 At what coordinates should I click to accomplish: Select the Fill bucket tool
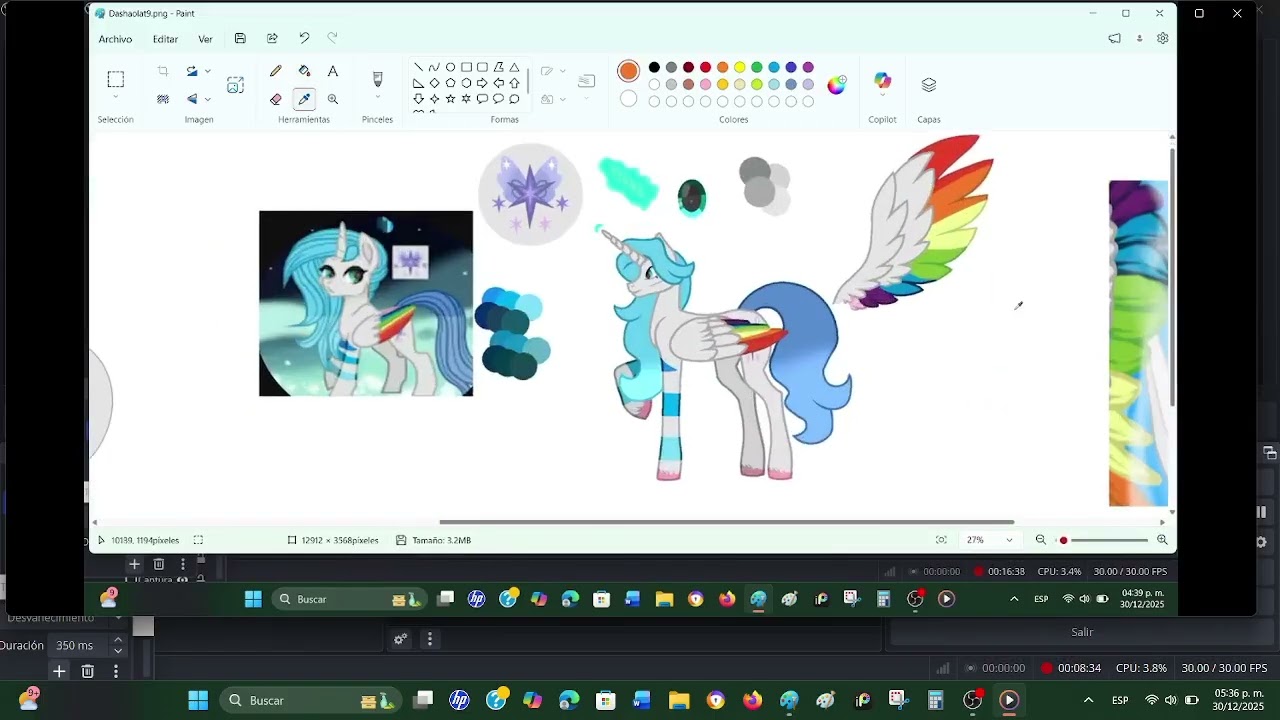pyautogui.click(x=304, y=71)
